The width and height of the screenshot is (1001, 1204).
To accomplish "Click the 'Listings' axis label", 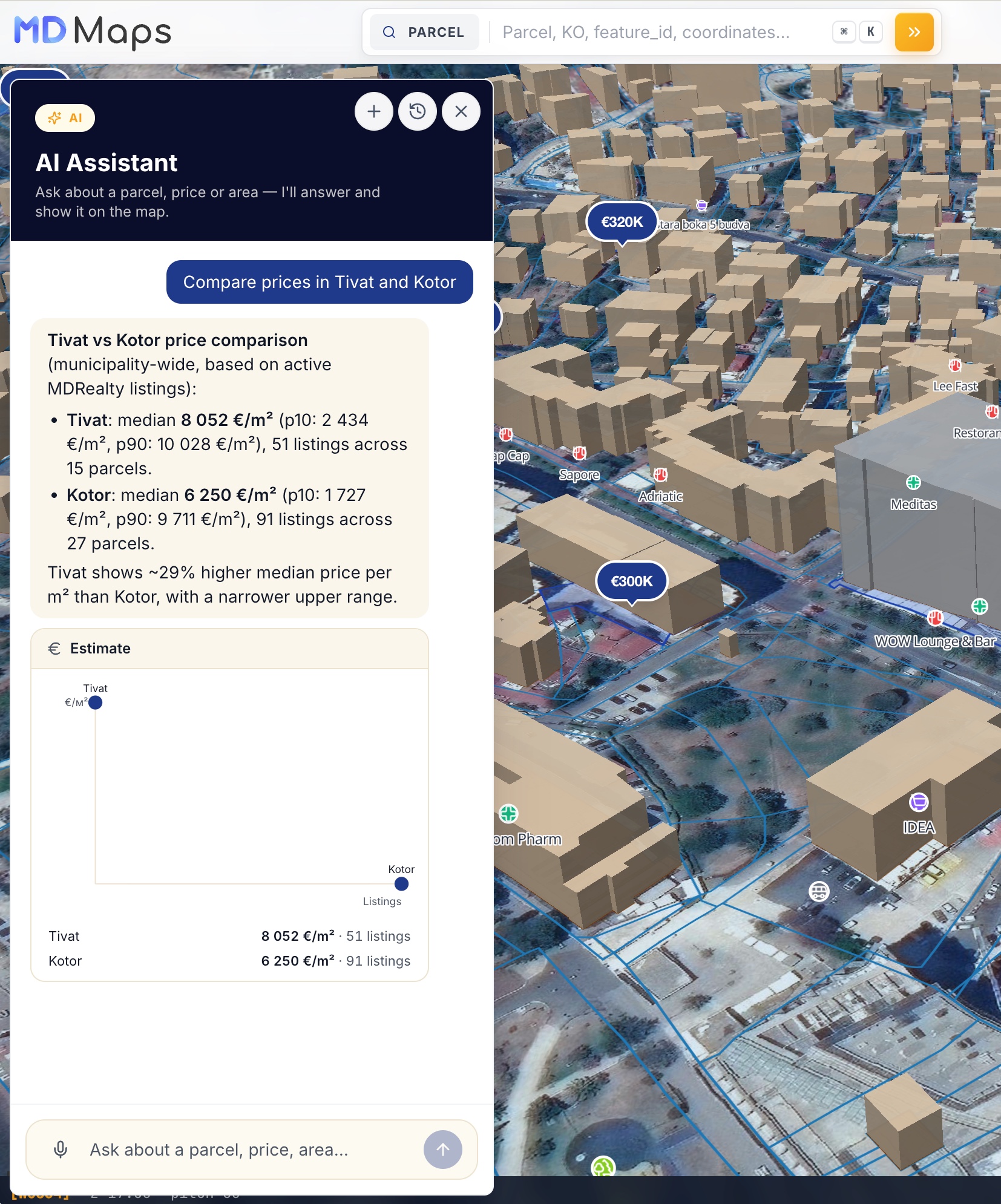I will point(382,901).
